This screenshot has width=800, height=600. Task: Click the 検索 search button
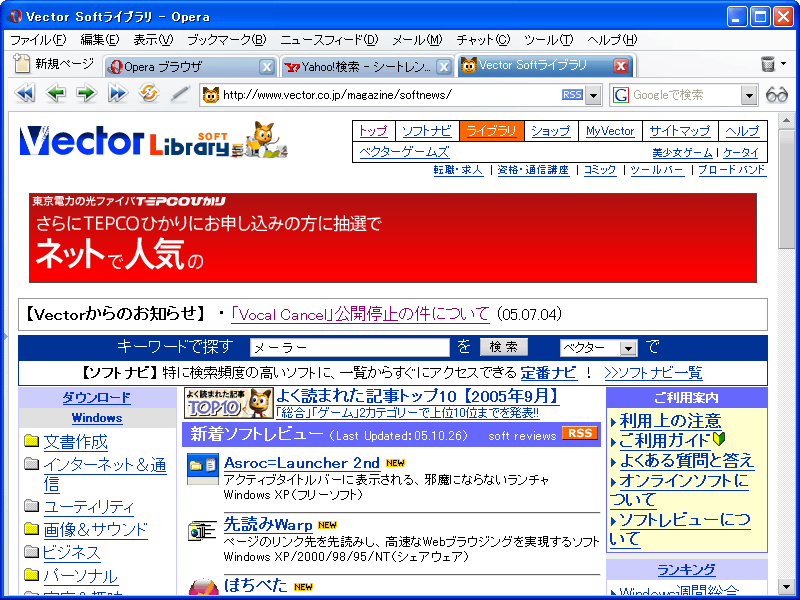[504, 347]
